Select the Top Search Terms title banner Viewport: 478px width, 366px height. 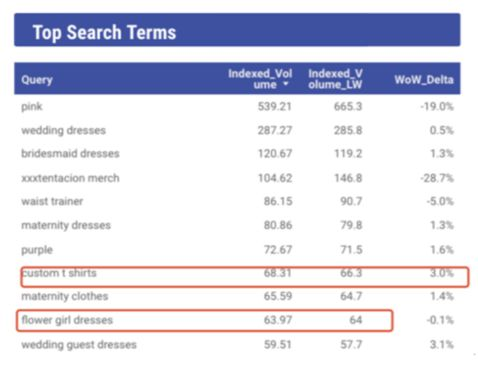(x=237, y=30)
